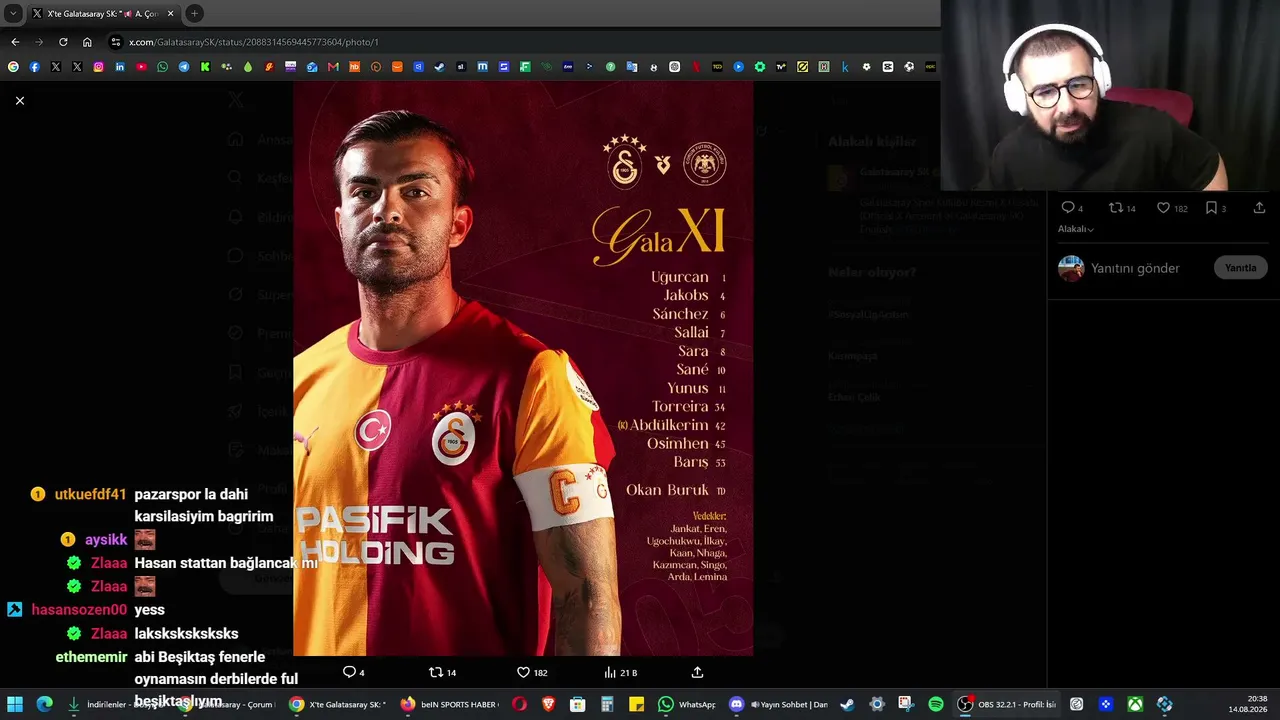This screenshot has width=1280, height=720.
Task: Switch to the beIN SPORTS HABER Firefox window
Action: tap(449, 704)
